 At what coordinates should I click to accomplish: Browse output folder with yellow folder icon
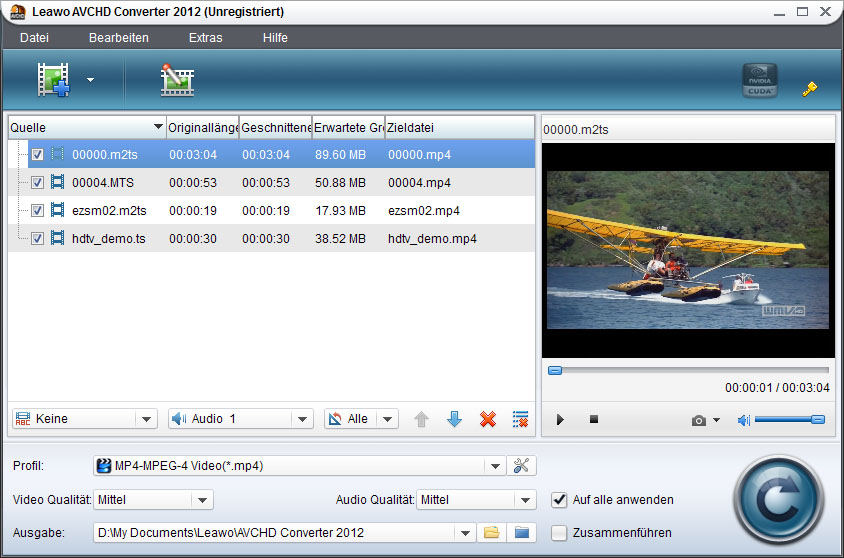coord(491,533)
